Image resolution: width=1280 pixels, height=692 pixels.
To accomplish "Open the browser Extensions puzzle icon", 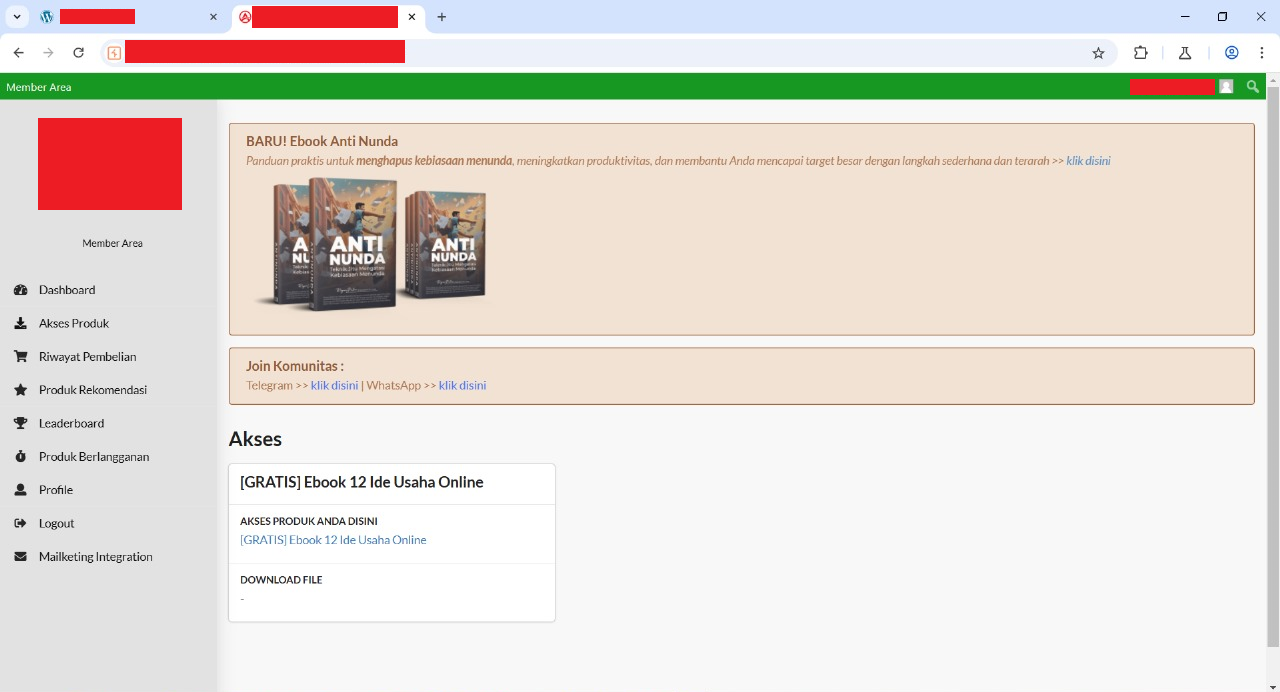I will 1140,53.
